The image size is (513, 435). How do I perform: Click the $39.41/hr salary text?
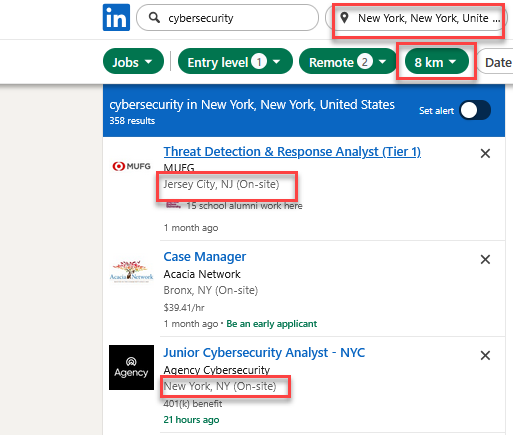(184, 307)
